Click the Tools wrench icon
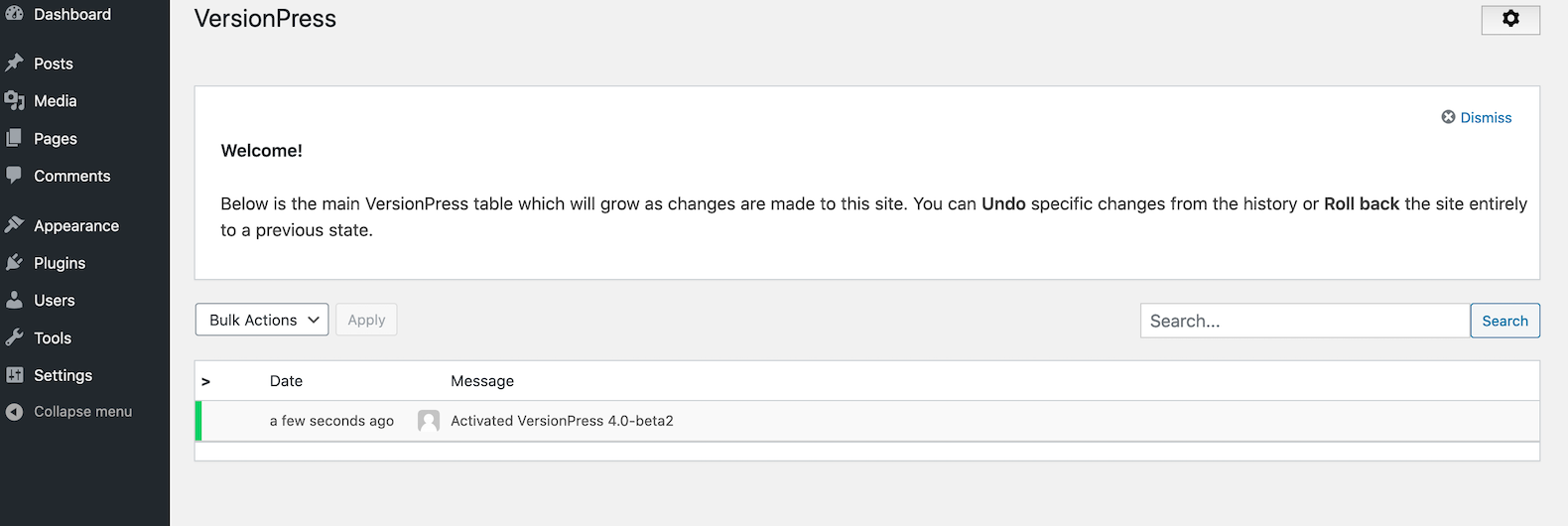Screen dimensions: 1568x526 pos(14,338)
